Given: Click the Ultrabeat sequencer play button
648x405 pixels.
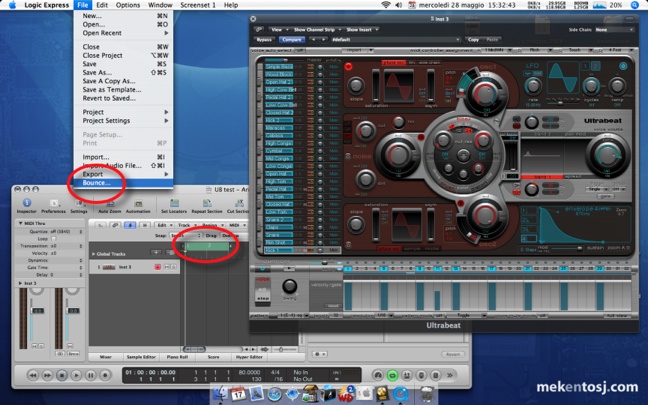Looking at the screenshot, I should coord(289,269).
